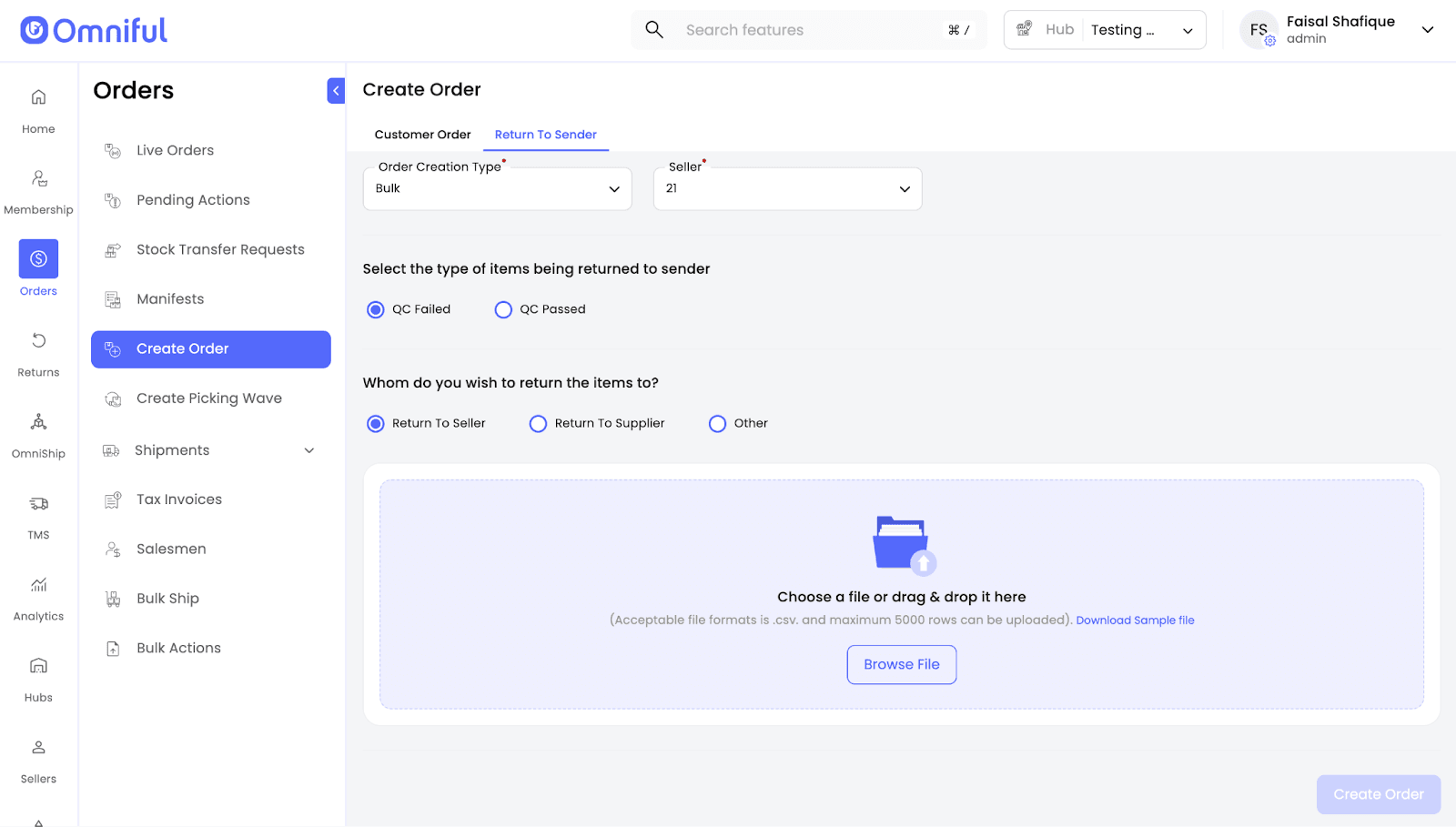Click the Download Sample file link
This screenshot has height=827, width=1456.
pos(1135,620)
